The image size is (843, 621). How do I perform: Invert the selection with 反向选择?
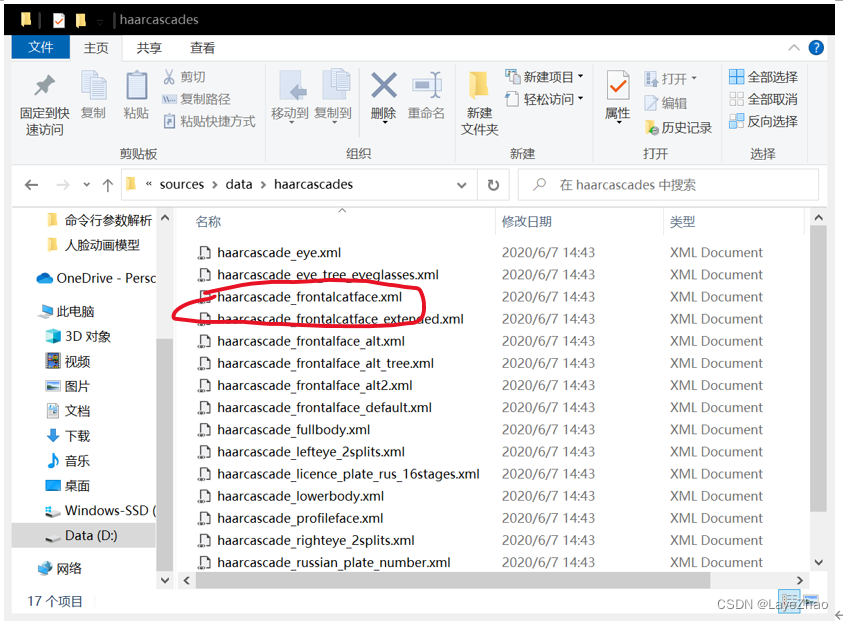point(763,122)
